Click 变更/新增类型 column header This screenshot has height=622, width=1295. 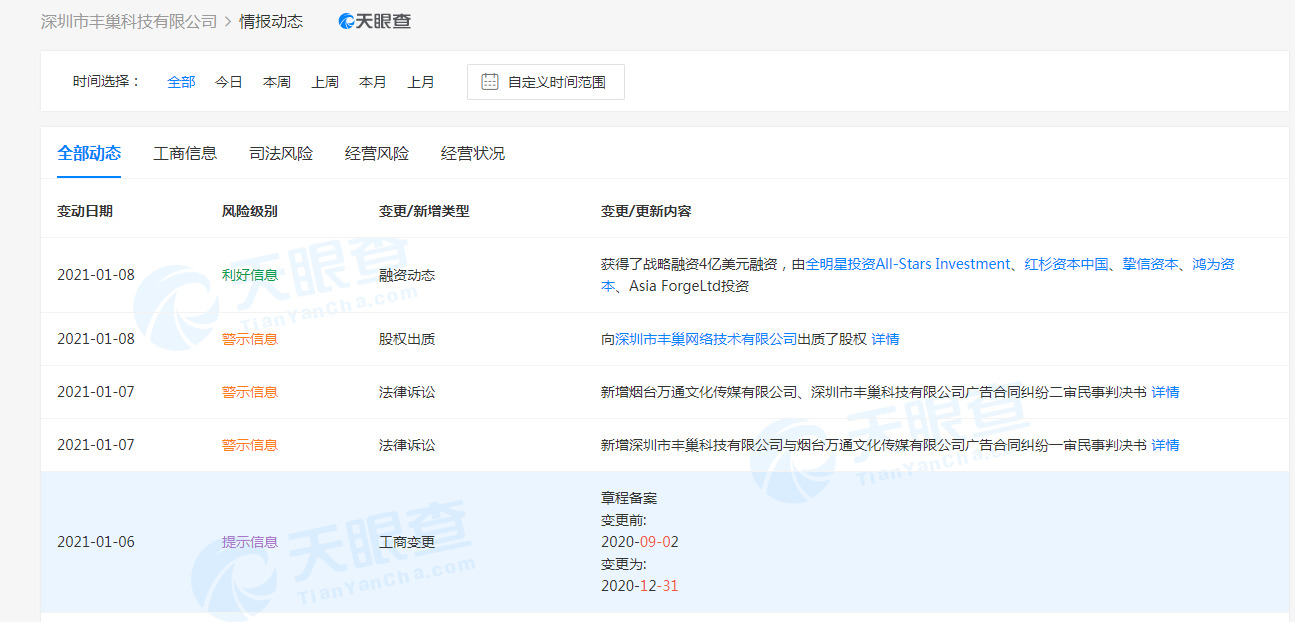pos(424,211)
